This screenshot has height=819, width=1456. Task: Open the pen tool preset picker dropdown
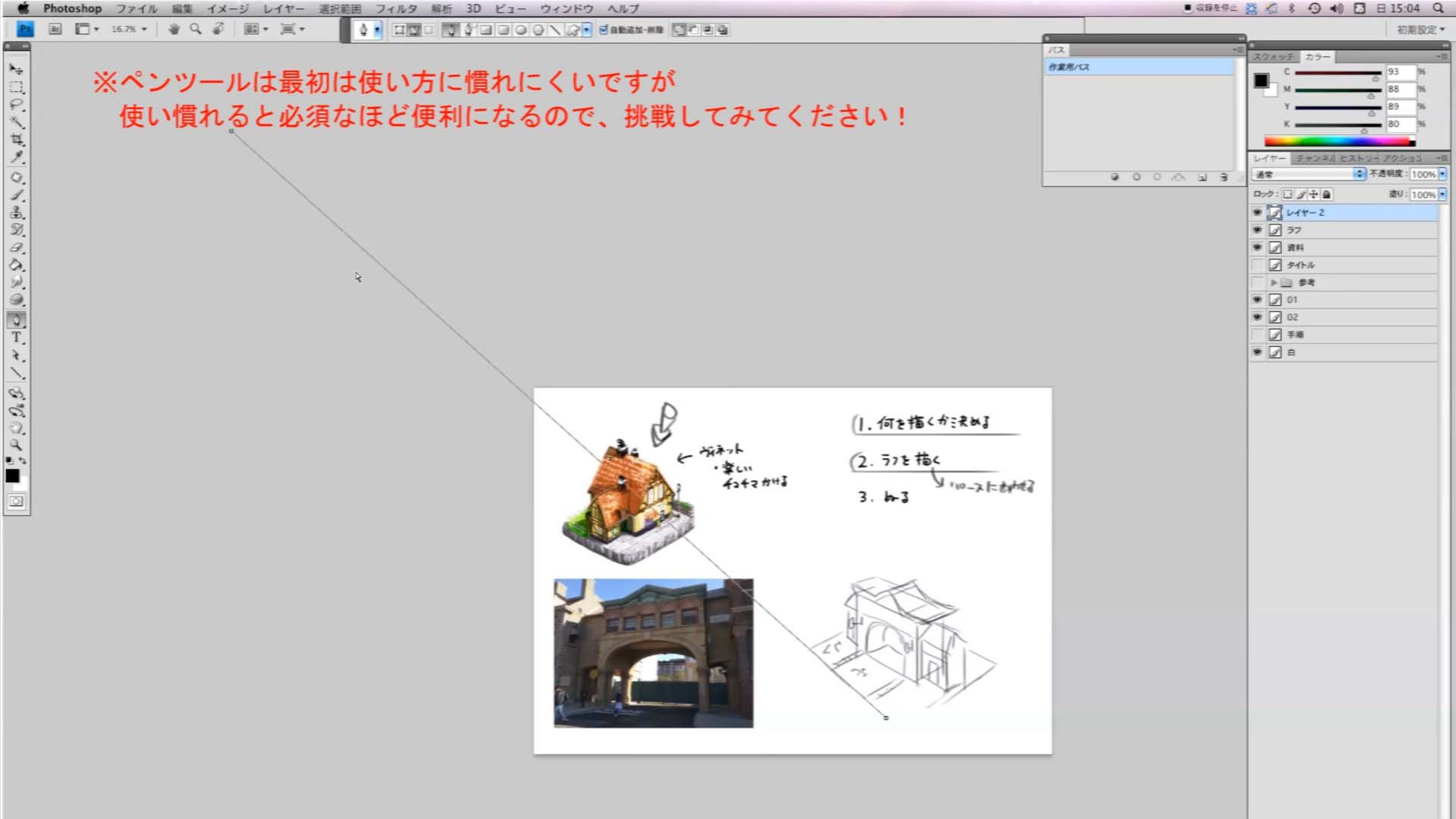(x=377, y=30)
